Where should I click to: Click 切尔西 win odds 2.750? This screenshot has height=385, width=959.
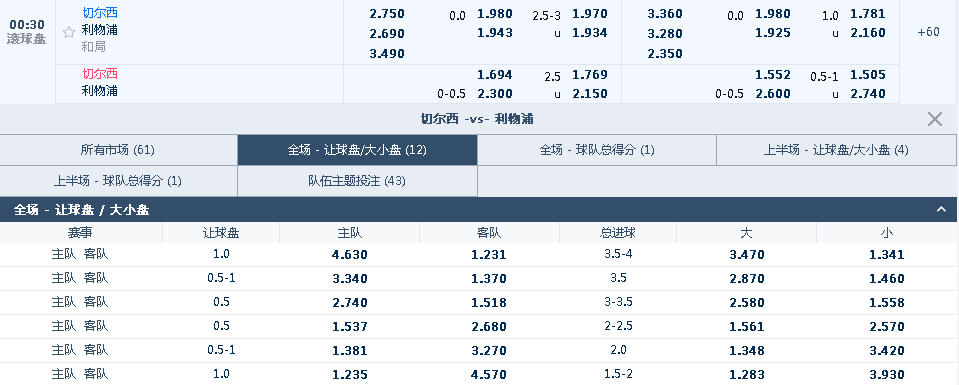point(387,14)
